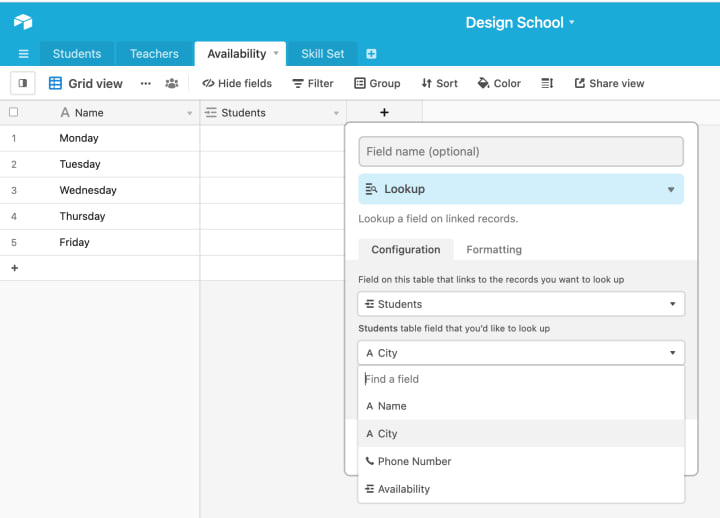Check the select-all rows checkbox
Viewport: 720px width, 518px height.
point(14,113)
